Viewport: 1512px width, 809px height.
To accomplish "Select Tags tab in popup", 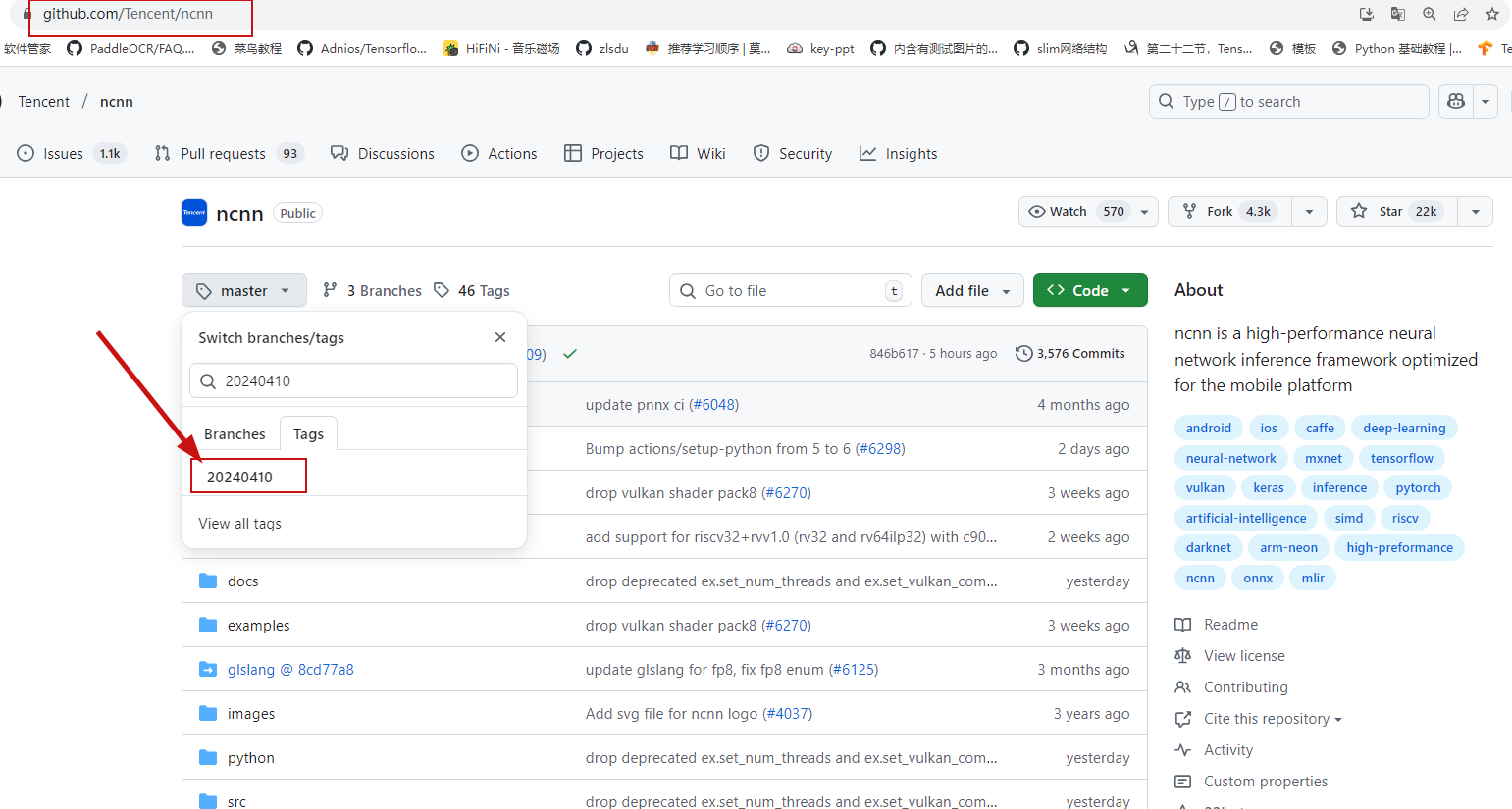I will [308, 433].
